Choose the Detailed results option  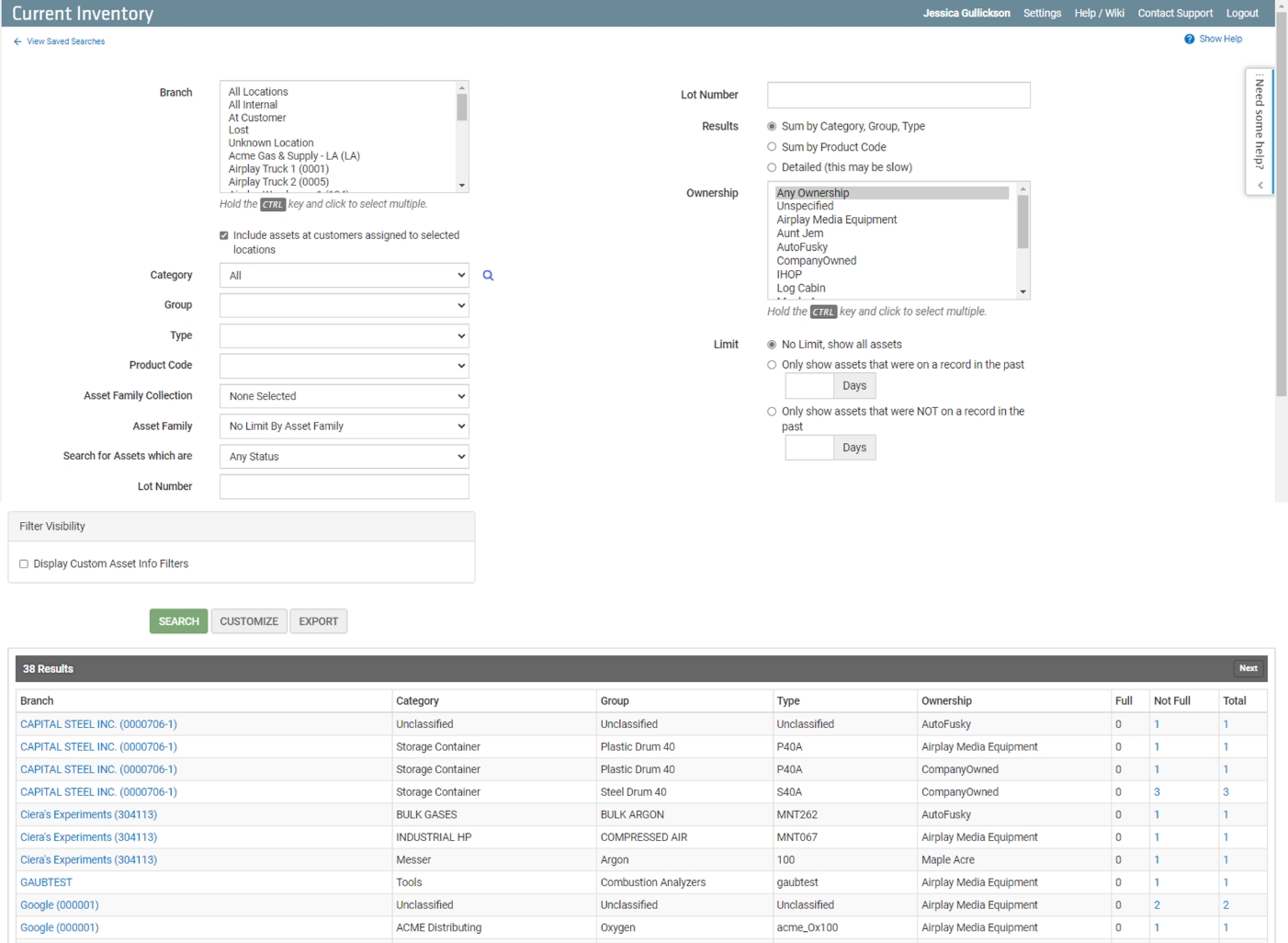point(772,167)
